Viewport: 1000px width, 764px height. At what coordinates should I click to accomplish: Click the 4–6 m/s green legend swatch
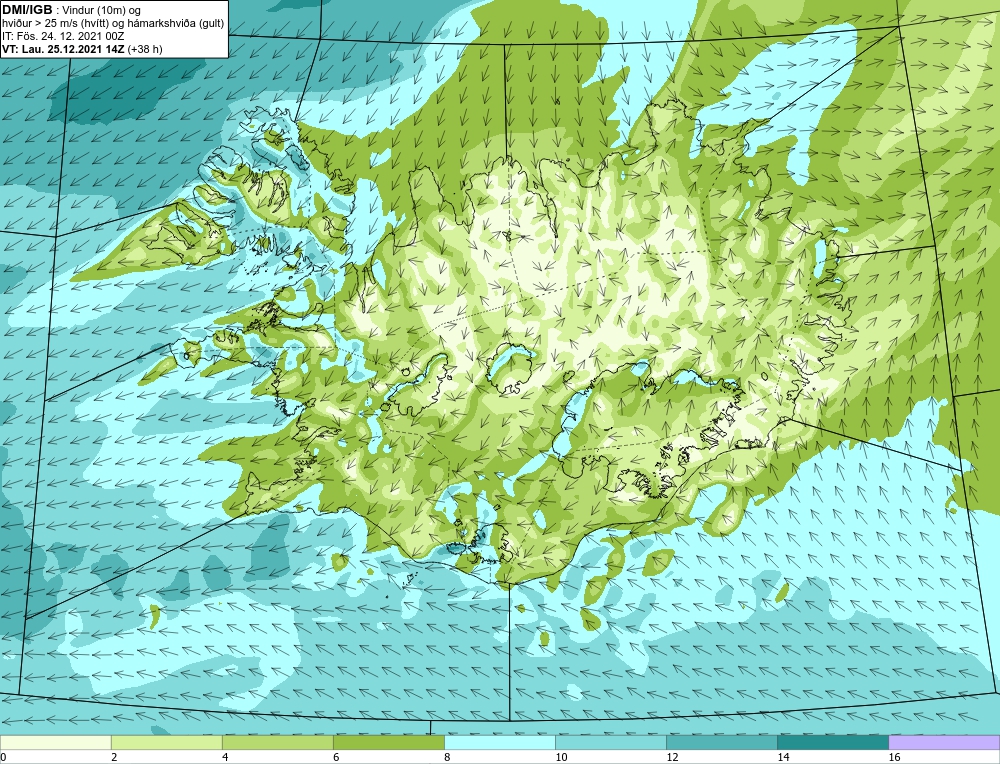(x=277, y=742)
